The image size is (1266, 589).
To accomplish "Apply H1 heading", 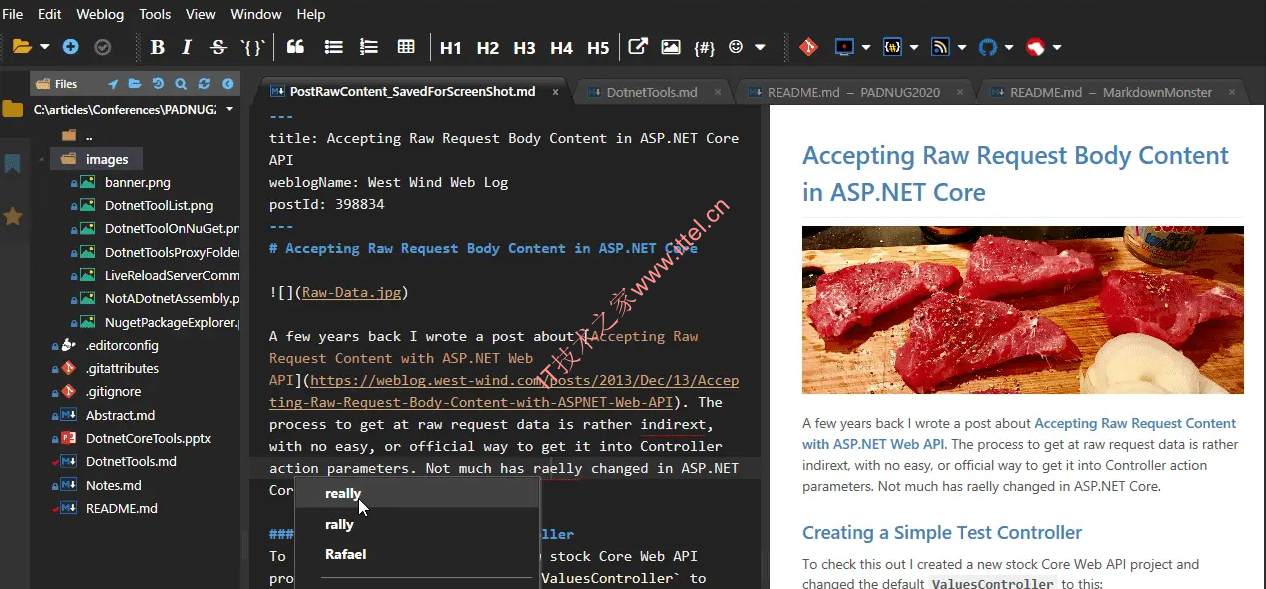I will point(451,48).
